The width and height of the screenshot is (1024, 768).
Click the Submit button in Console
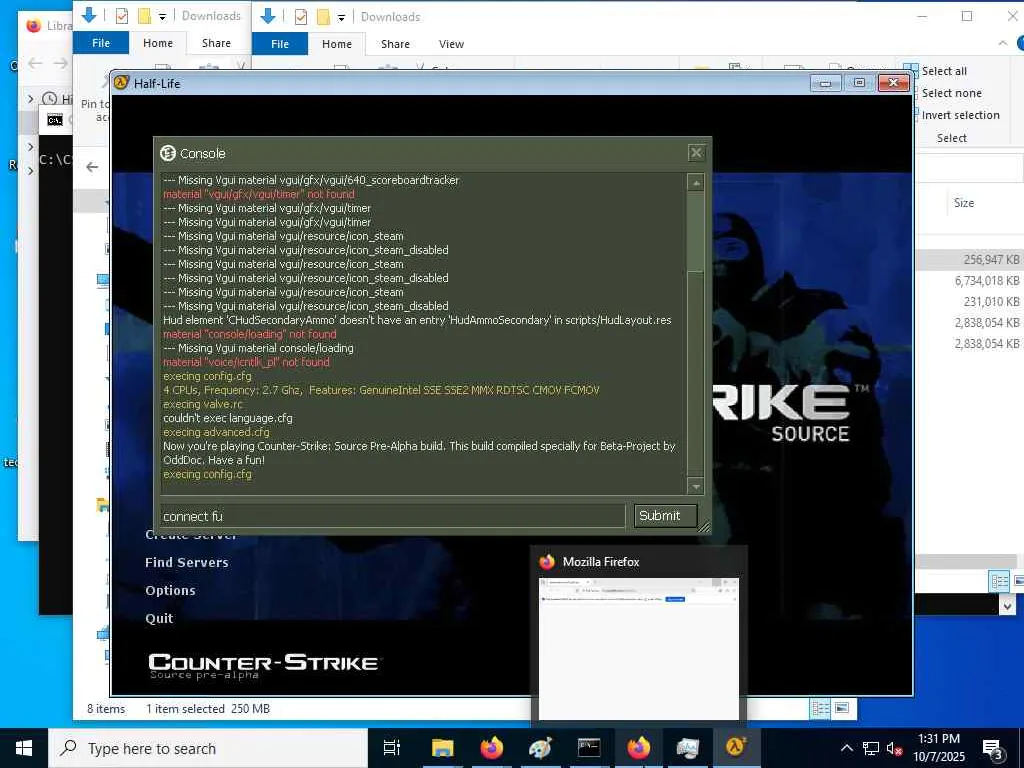[x=665, y=515]
